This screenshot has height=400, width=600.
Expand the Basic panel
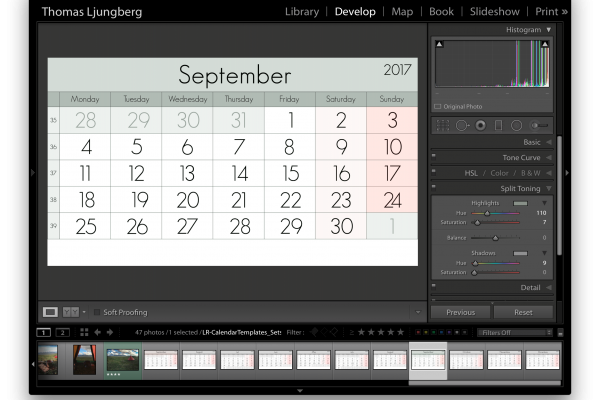pos(549,142)
